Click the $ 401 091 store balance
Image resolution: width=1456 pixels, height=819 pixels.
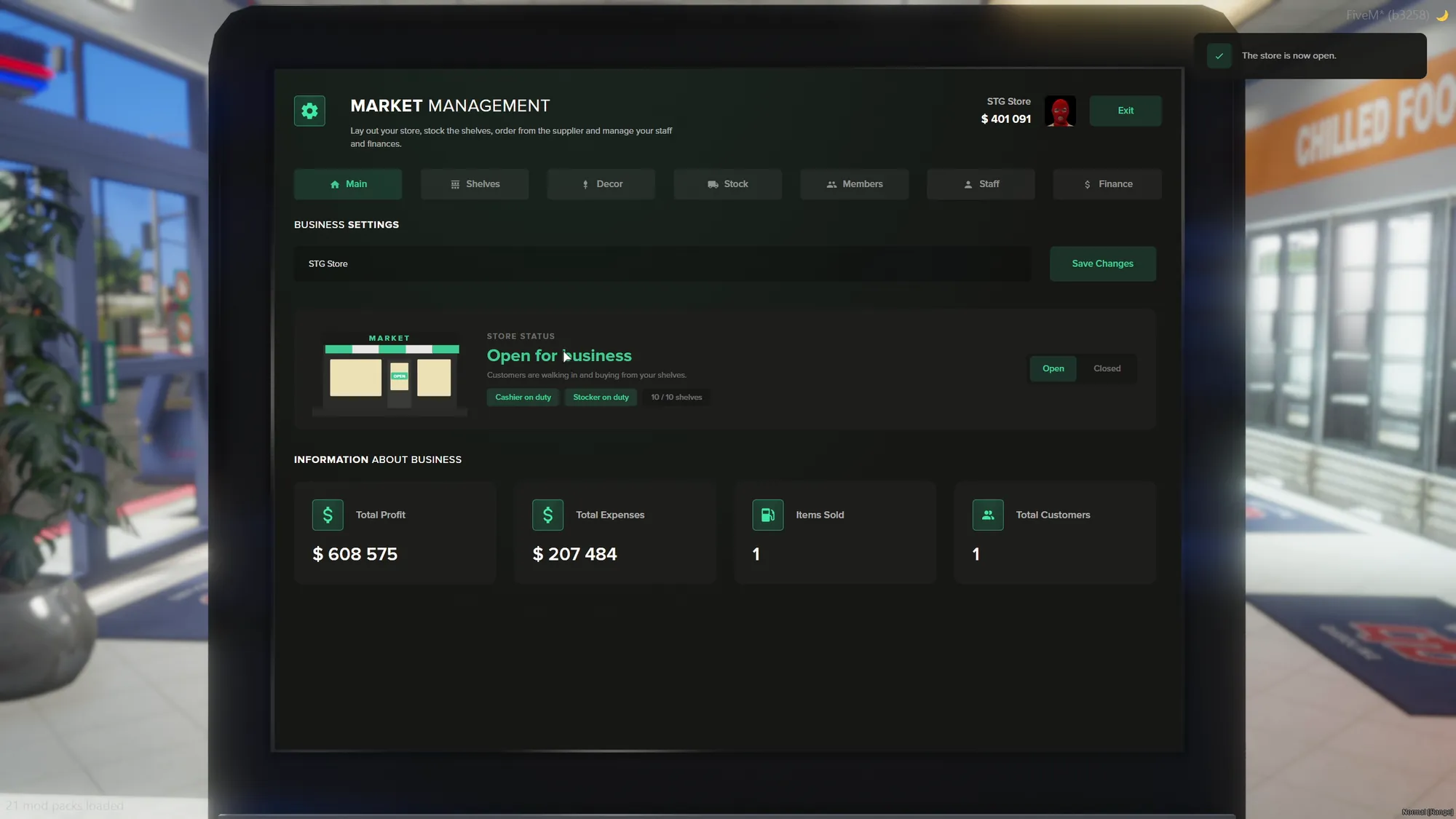coord(1006,119)
